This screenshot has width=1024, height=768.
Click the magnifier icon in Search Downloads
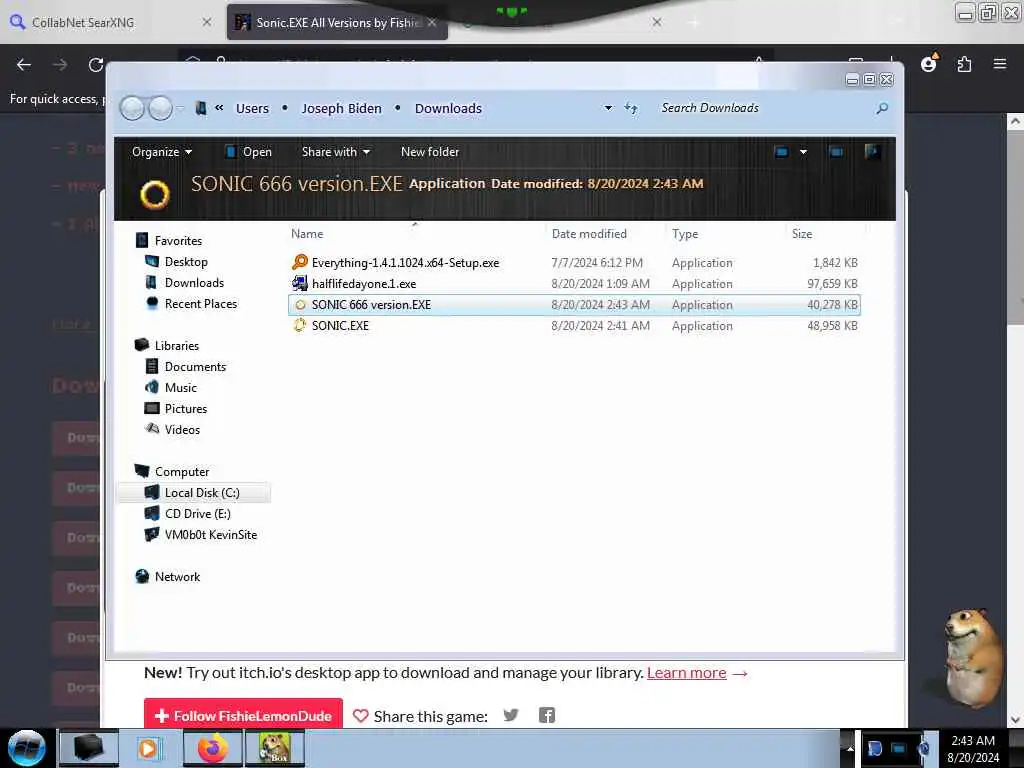click(882, 108)
